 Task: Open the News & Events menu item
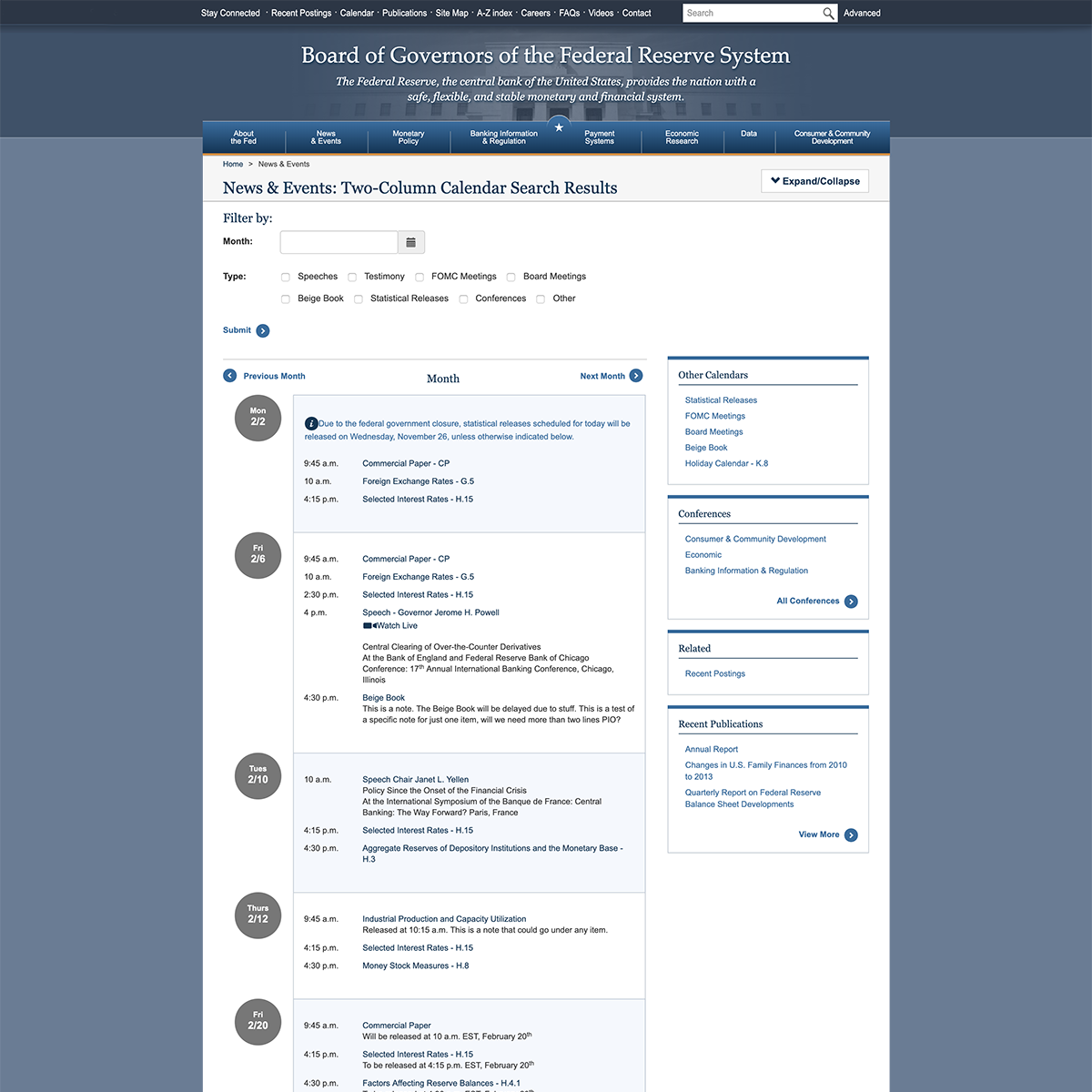[326, 137]
